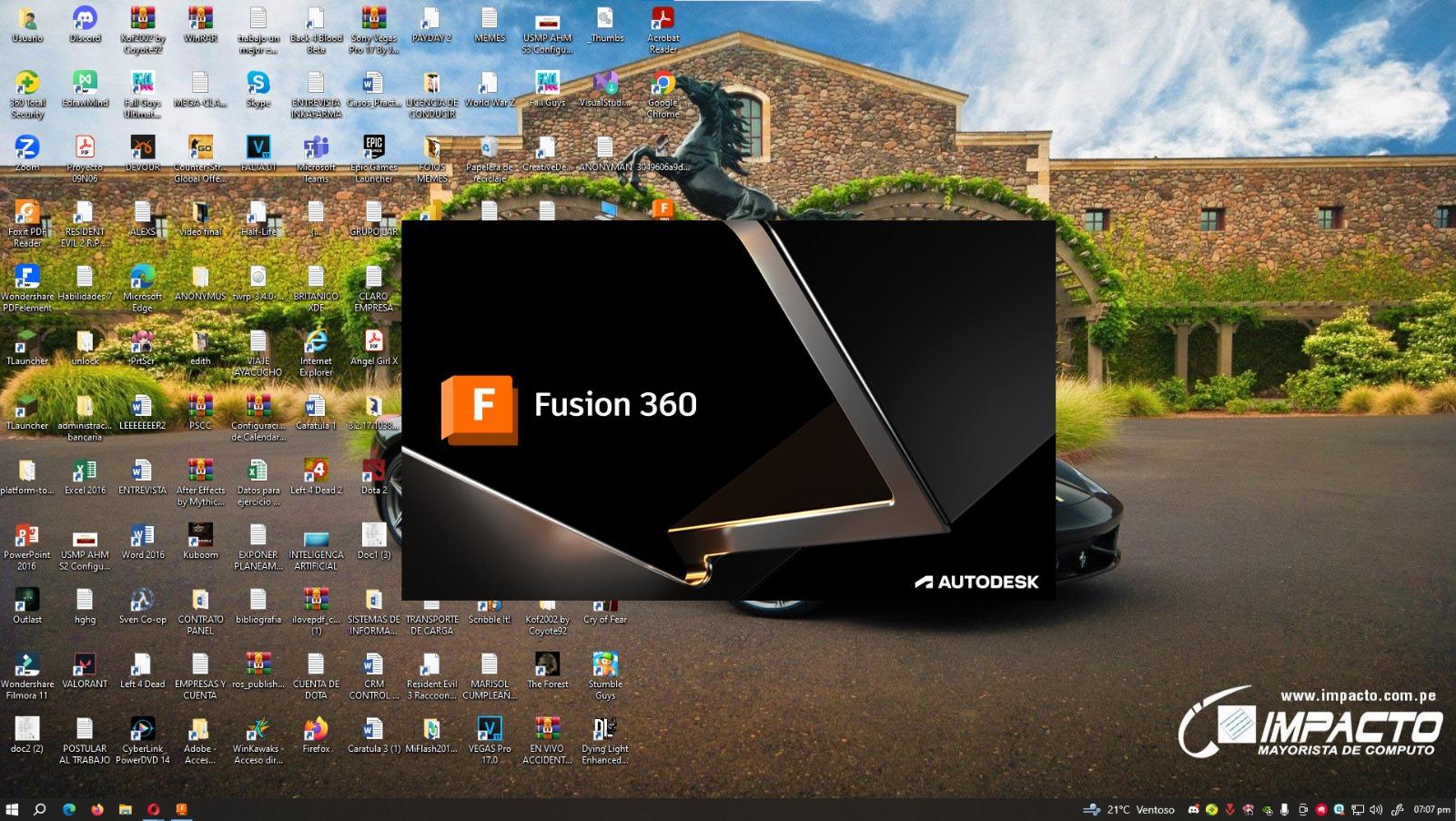1456x821 pixels.
Task: Click the VALORANT desktop shortcut
Action: pos(85,671)
